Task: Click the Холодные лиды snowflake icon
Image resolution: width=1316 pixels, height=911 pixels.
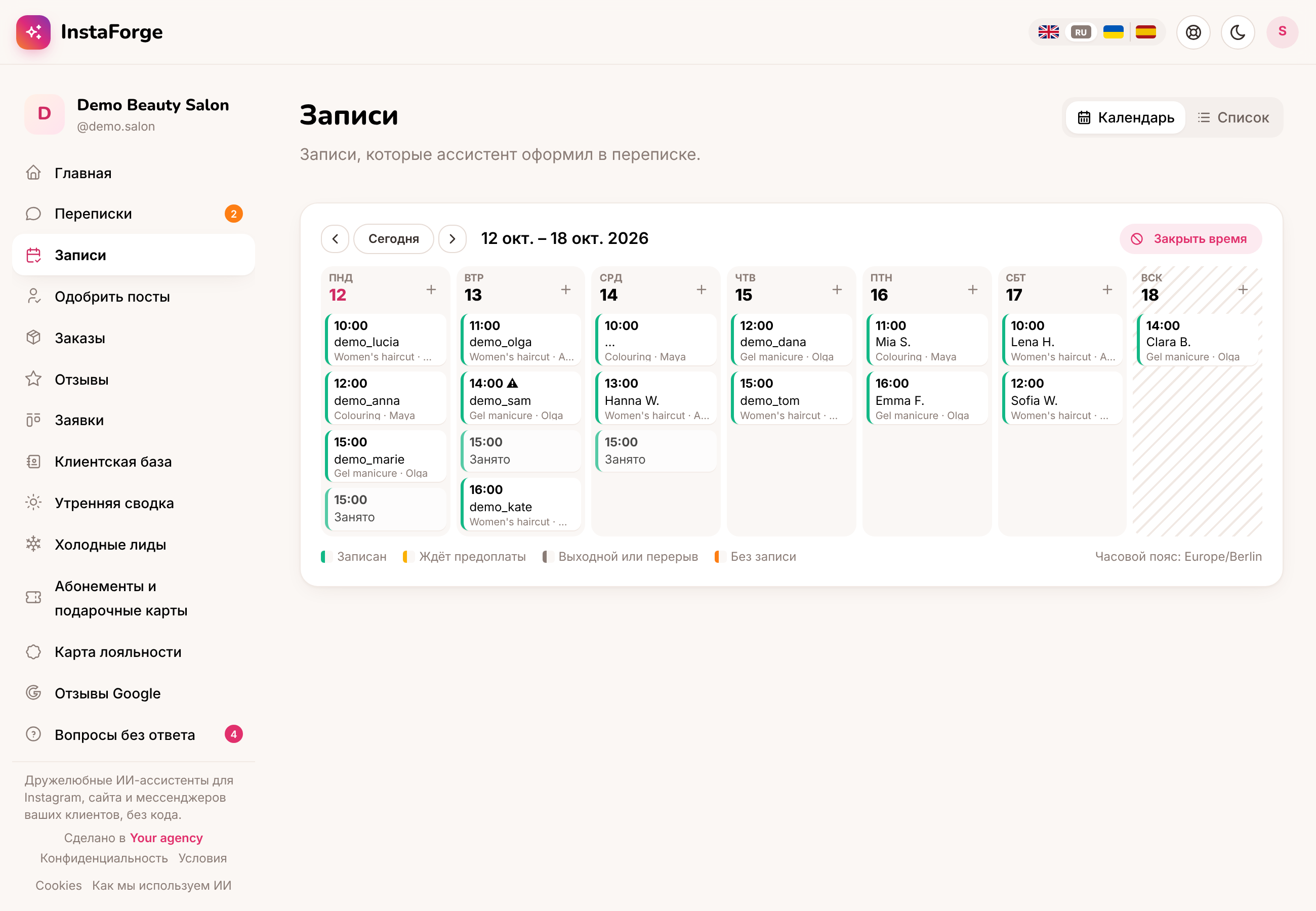Action: click(x=34, y=544)
